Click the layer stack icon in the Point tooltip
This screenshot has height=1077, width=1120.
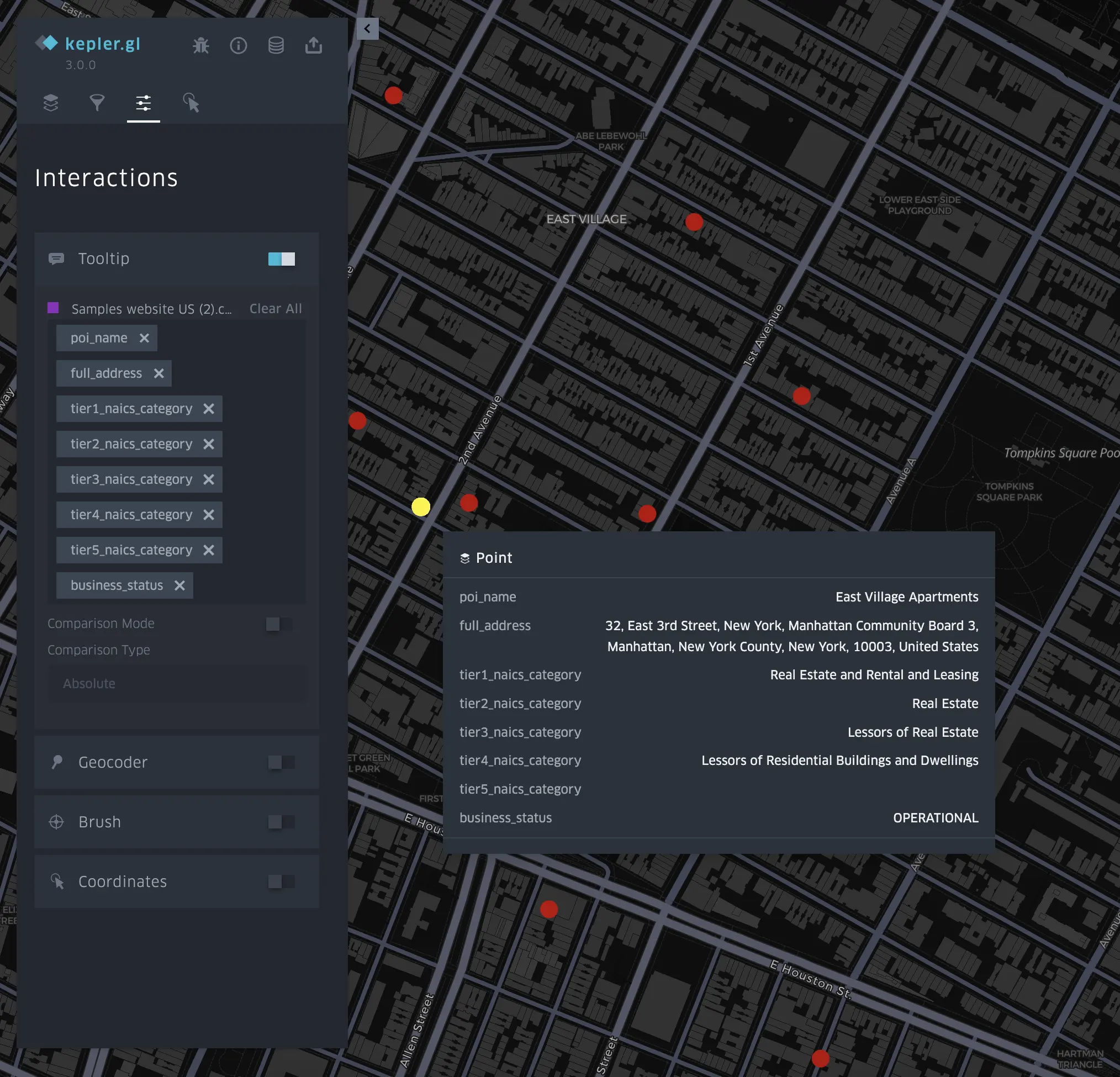[x=466, y=558]
